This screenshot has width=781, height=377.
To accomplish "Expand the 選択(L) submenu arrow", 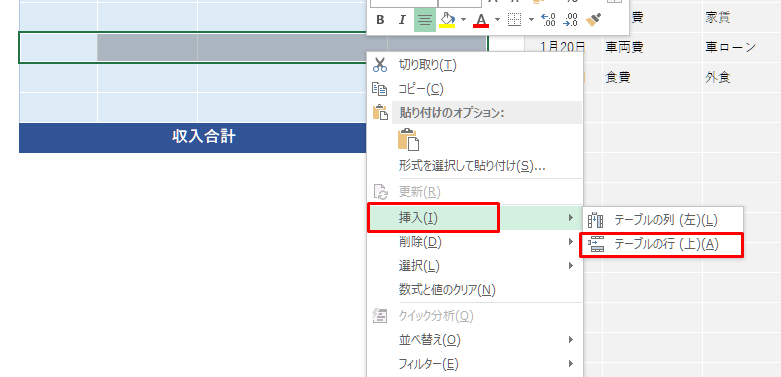I will coord(571,266).
